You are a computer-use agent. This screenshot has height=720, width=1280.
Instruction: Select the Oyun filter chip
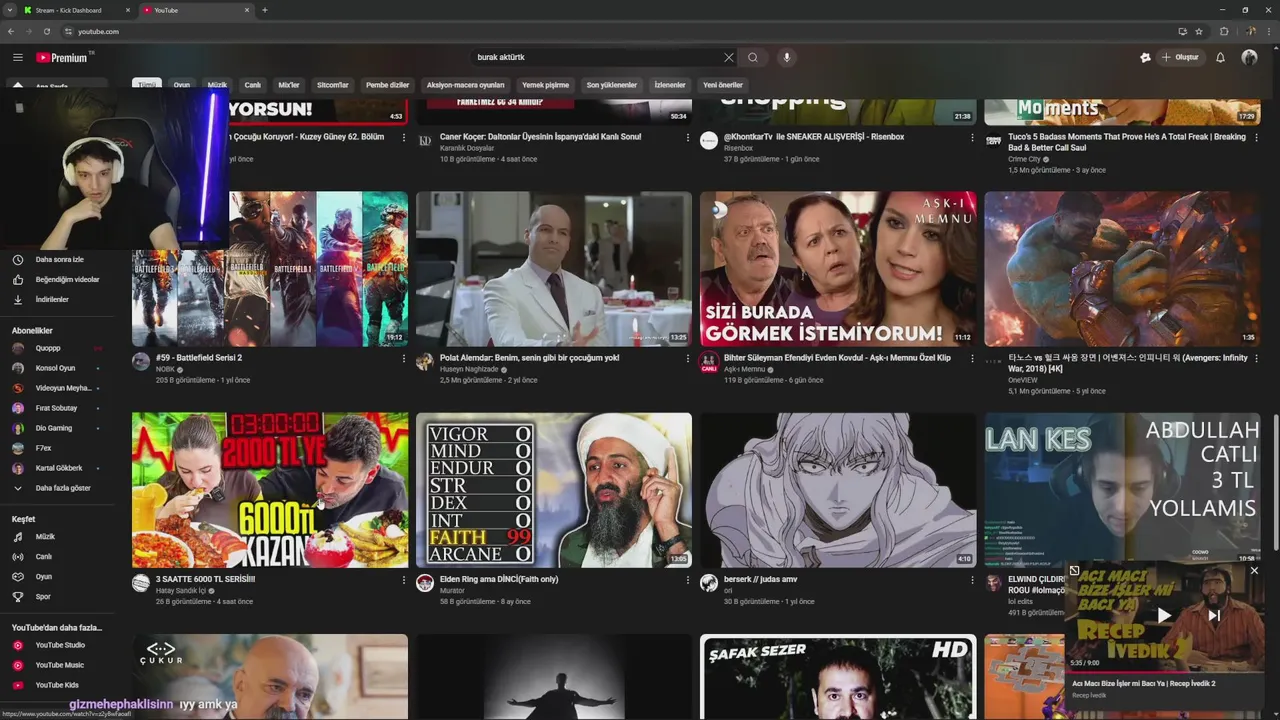click(181, 85)
